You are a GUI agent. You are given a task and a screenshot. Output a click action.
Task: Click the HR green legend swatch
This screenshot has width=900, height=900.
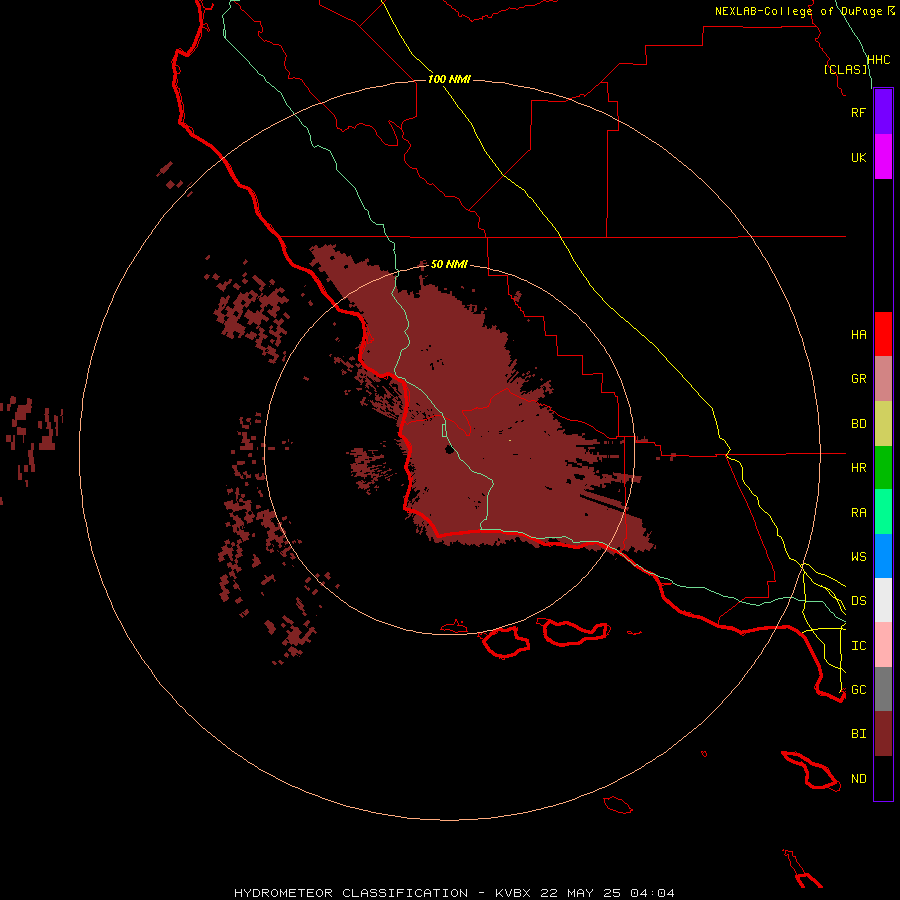[x=883, y=468]
